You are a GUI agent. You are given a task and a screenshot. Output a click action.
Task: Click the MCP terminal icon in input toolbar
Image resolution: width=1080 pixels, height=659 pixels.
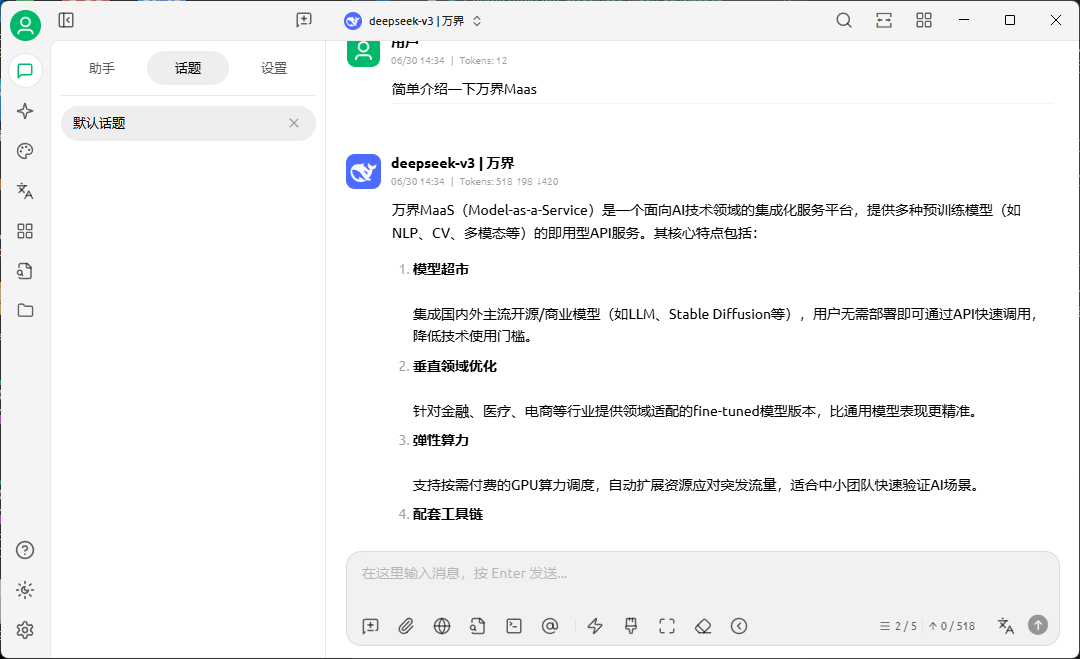[x=514, y=626]
